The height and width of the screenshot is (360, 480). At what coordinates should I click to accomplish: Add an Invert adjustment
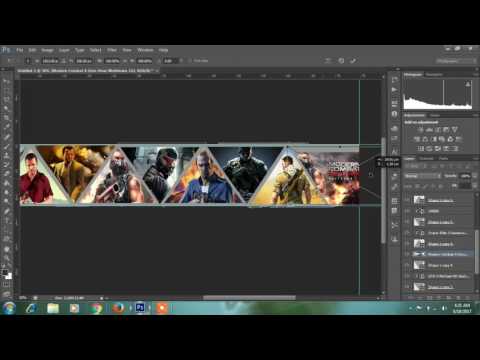pyautogui.click(x=421, y=148)
